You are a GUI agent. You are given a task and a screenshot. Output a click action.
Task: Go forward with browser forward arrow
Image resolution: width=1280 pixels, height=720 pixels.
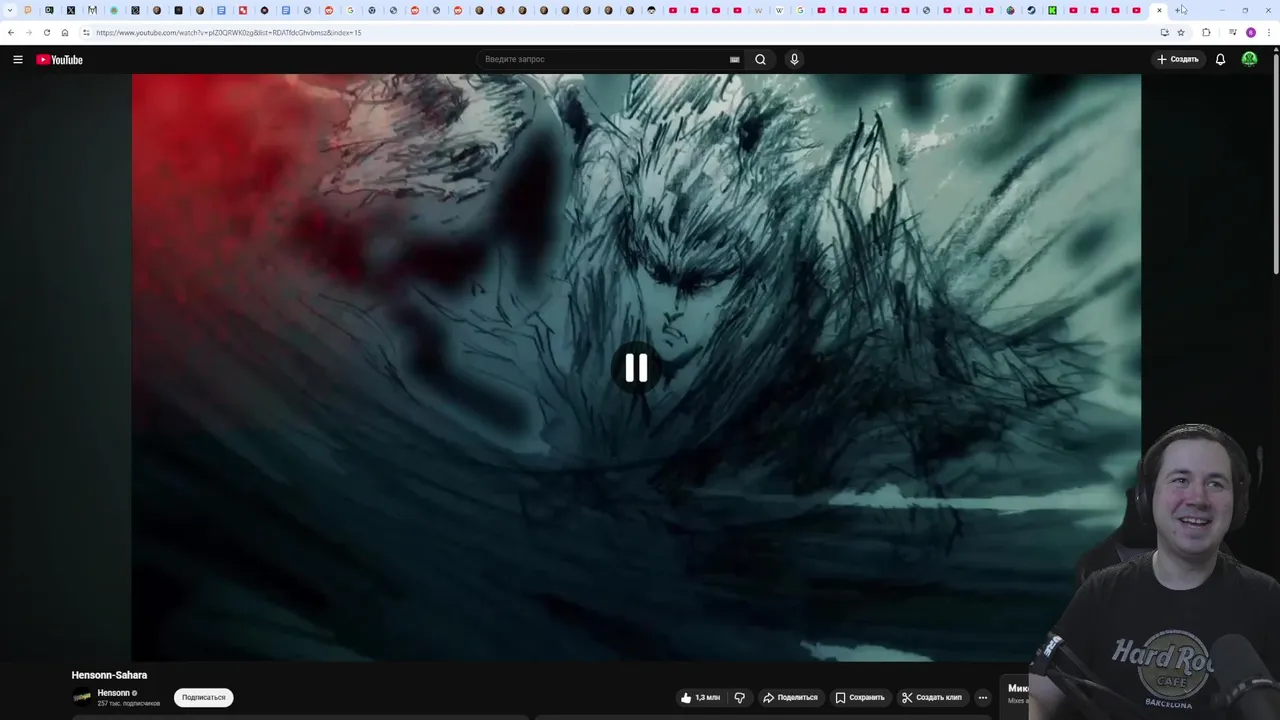click(x=28, y=32)
